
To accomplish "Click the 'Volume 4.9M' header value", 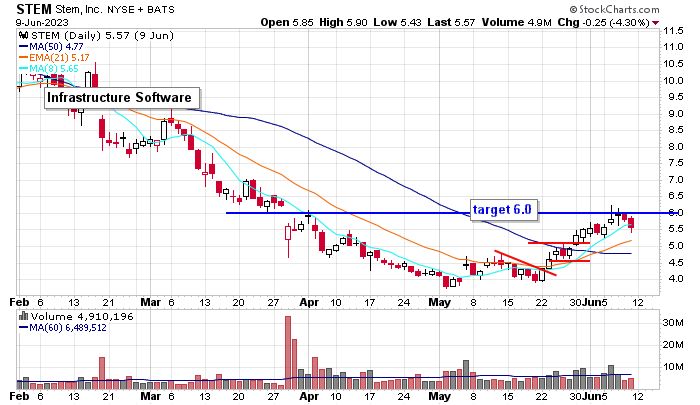I will point(517,22).
